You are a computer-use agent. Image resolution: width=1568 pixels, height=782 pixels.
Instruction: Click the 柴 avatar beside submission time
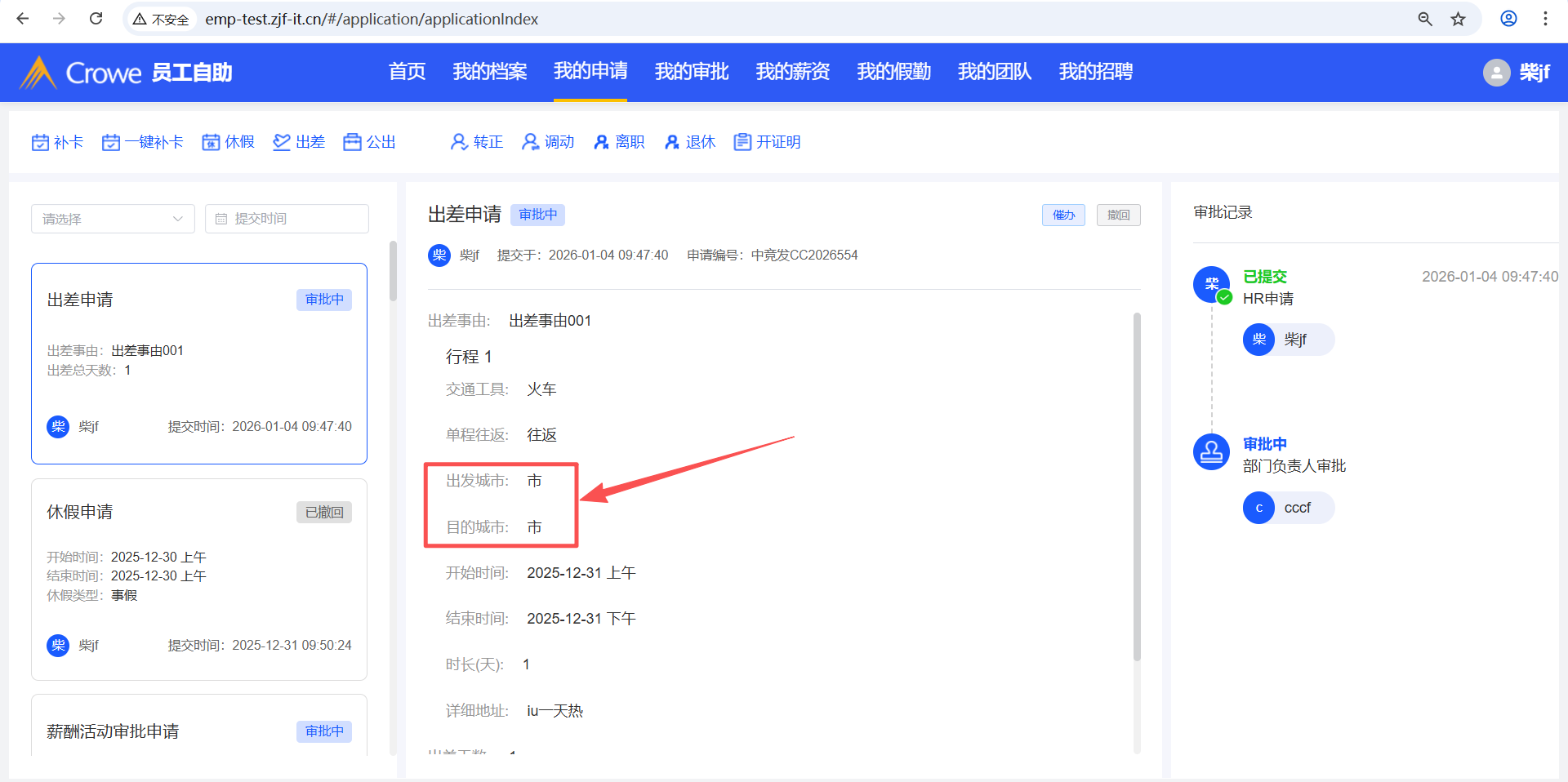(439, 255)
